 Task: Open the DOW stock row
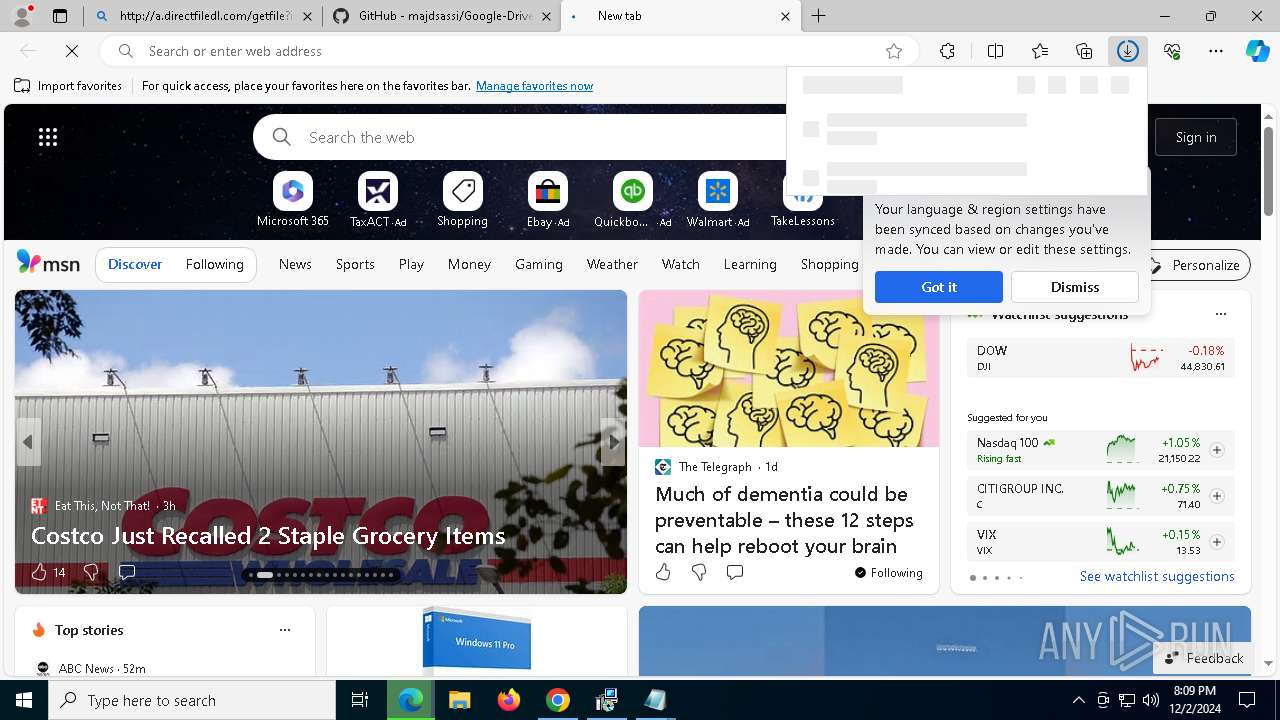(x=1100, y=358)
